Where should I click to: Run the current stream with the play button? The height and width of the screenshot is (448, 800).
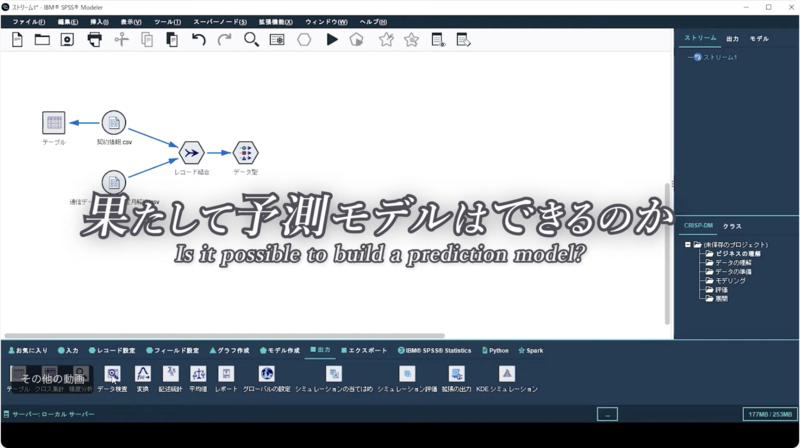tap(332, 39)
